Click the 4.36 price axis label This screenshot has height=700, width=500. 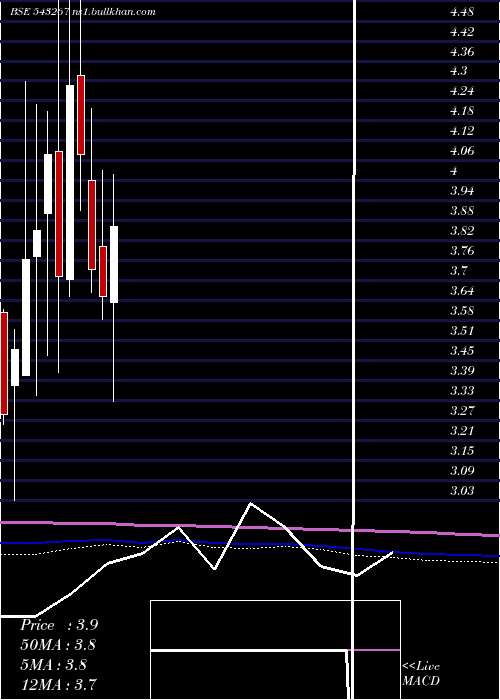tap(462, 52)
